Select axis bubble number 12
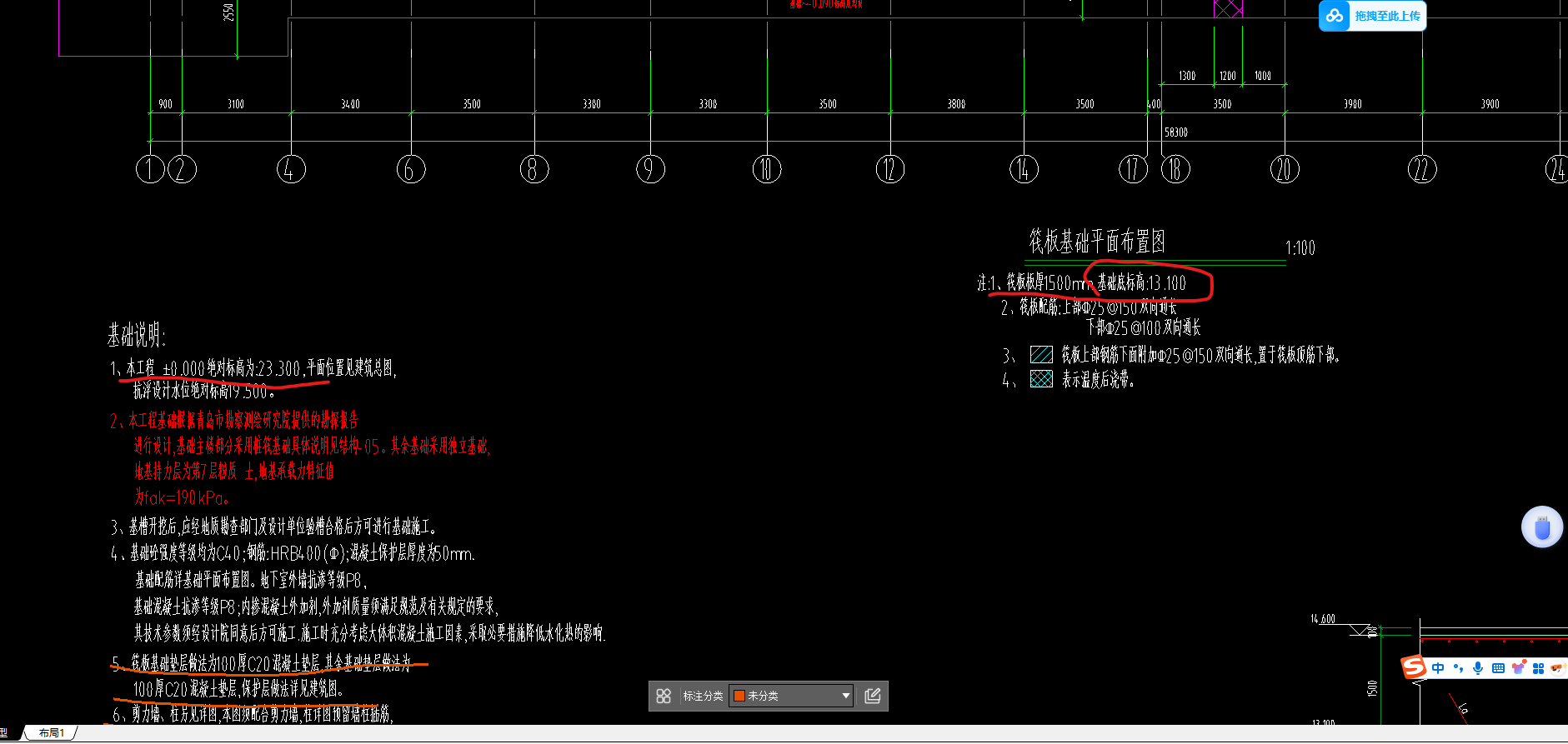Image resolution: width=1568 pixels, height=744 pixels. pos(890,169)
